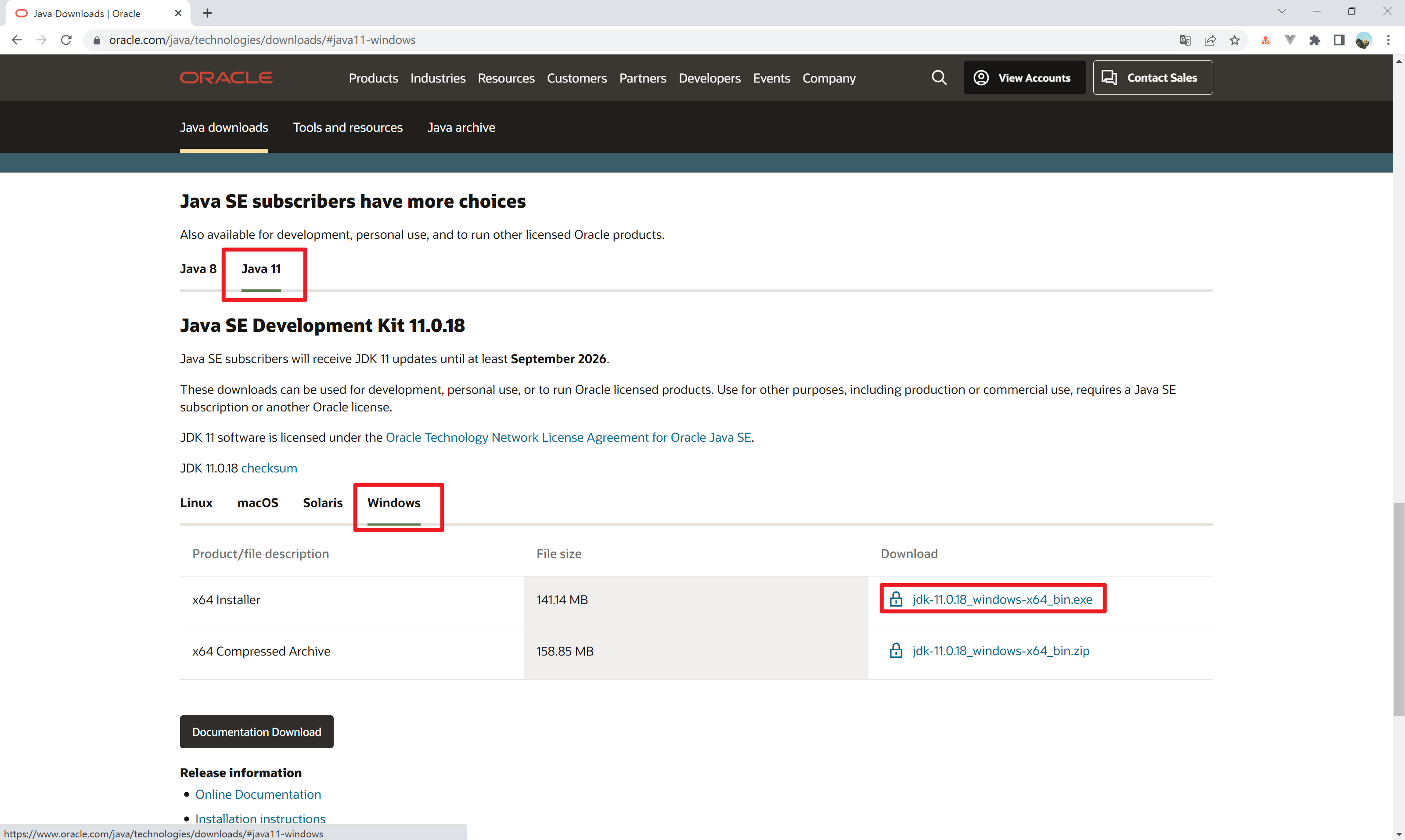
Task: Open the Partners menu
Action: (643, 78)
